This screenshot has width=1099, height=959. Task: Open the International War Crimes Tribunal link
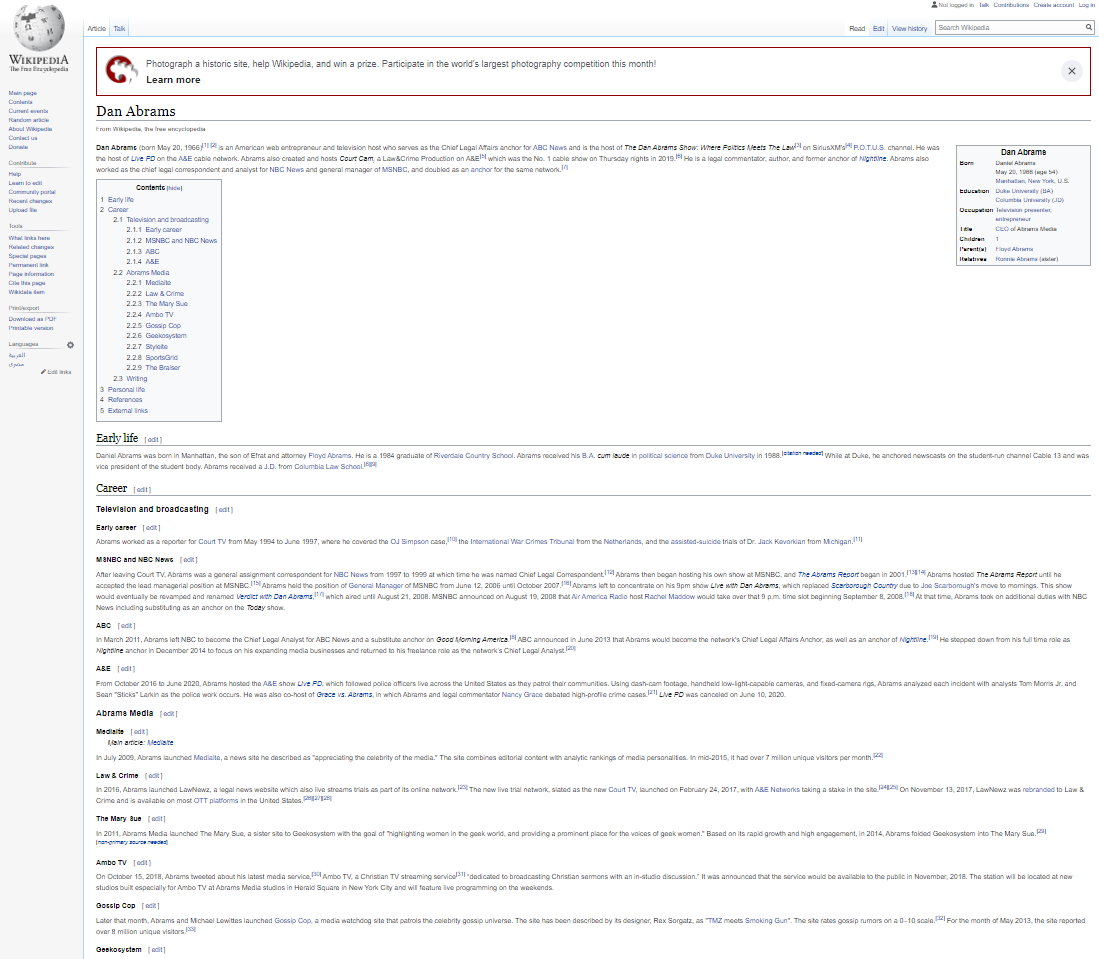pyautogui.click(x=522, y=542)
